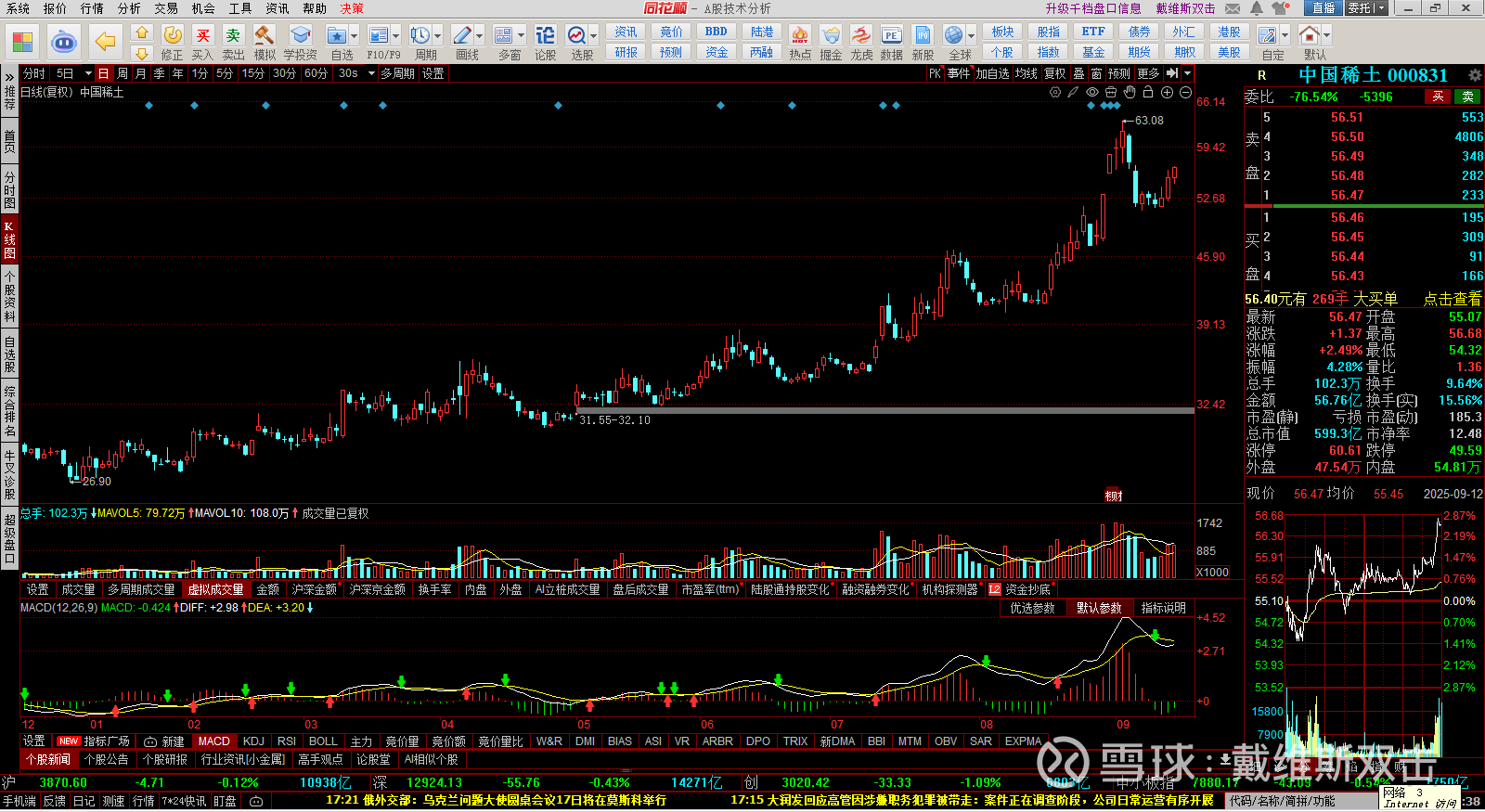Zoom out the chart with minus icon

pyautogui.click(x=1185, y=92)
